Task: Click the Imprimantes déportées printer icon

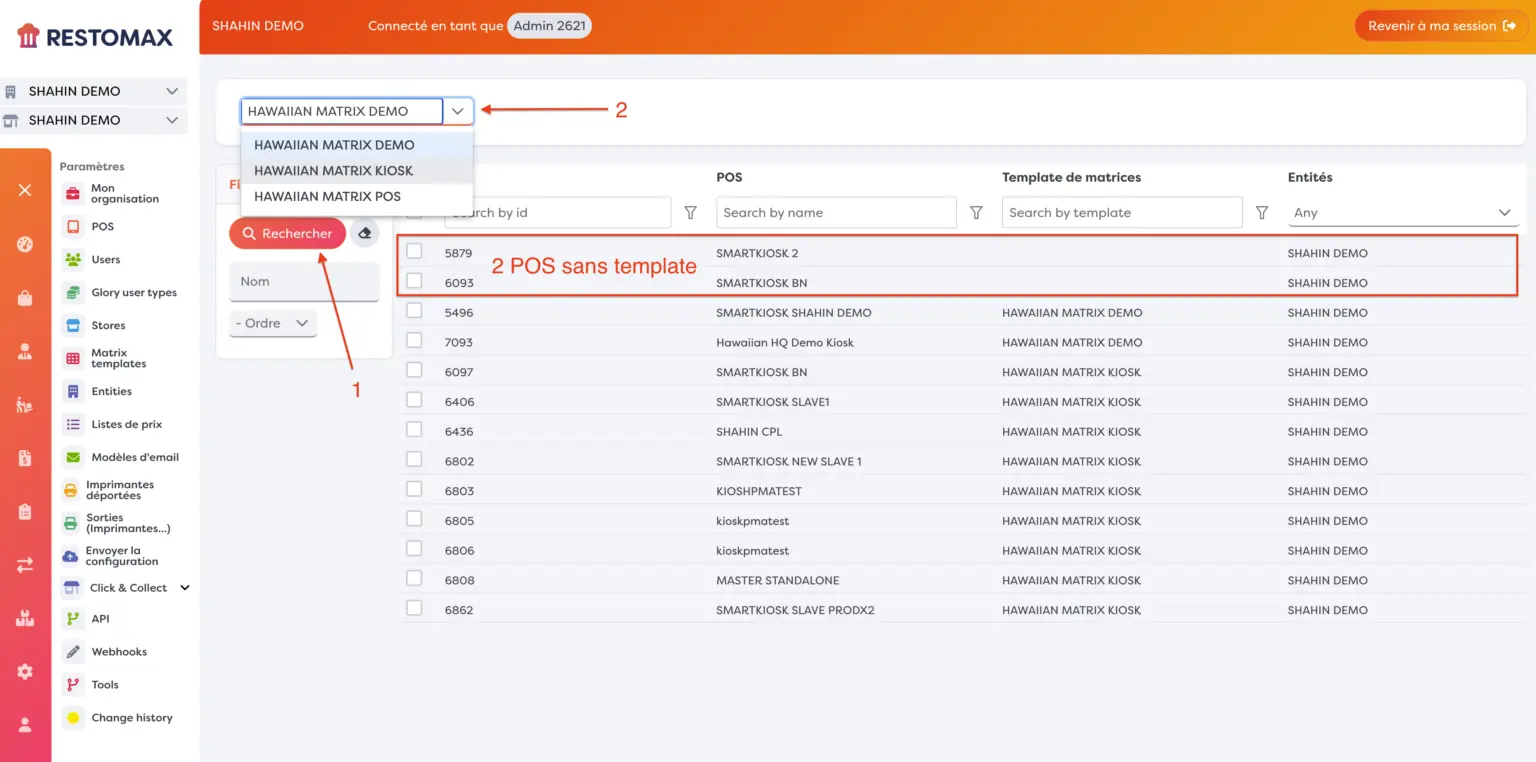Action: tap(71, 490)
